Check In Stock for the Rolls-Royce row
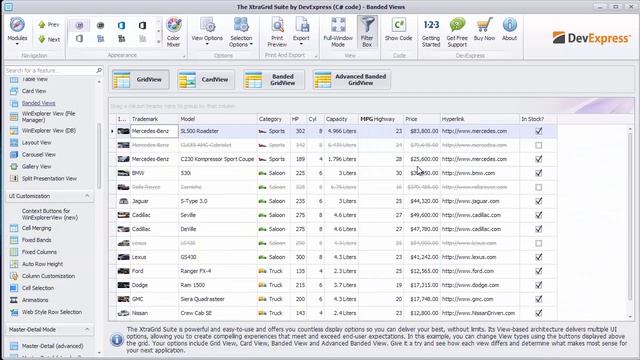 [x=539, y=187]
